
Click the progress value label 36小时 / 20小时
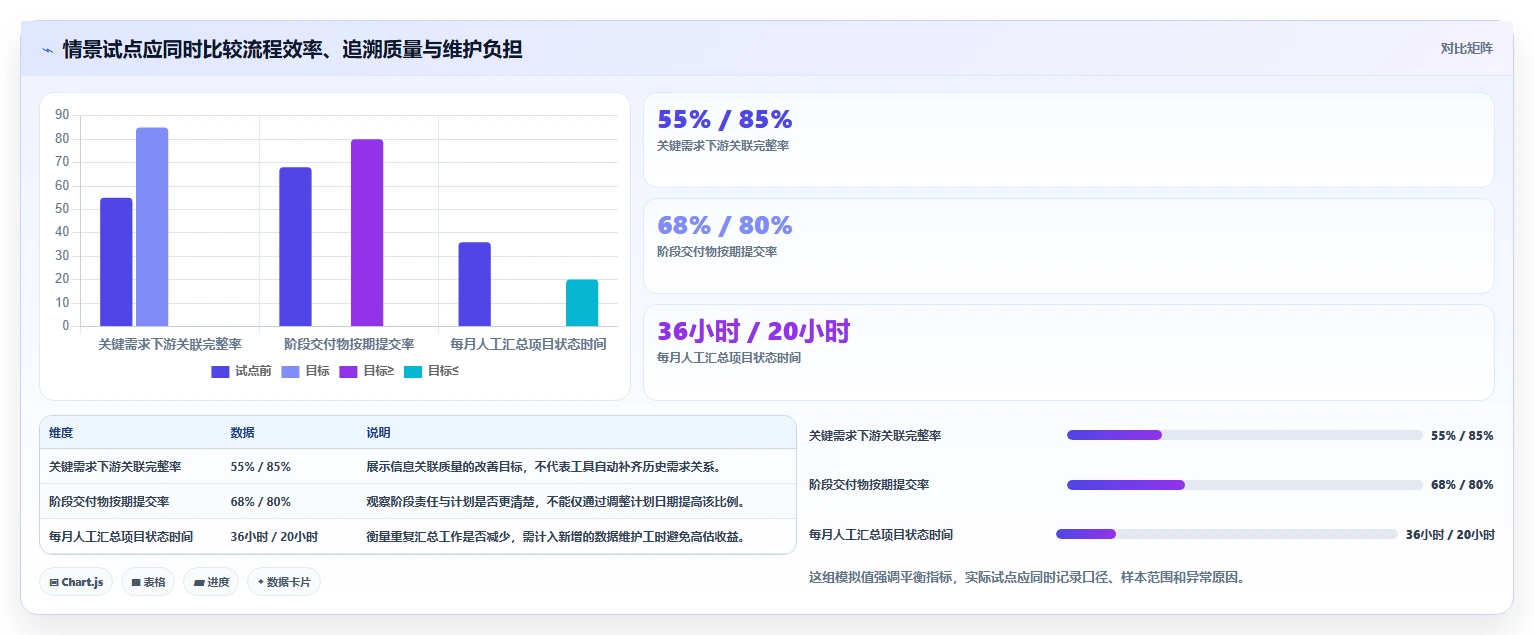point(1450,535)
